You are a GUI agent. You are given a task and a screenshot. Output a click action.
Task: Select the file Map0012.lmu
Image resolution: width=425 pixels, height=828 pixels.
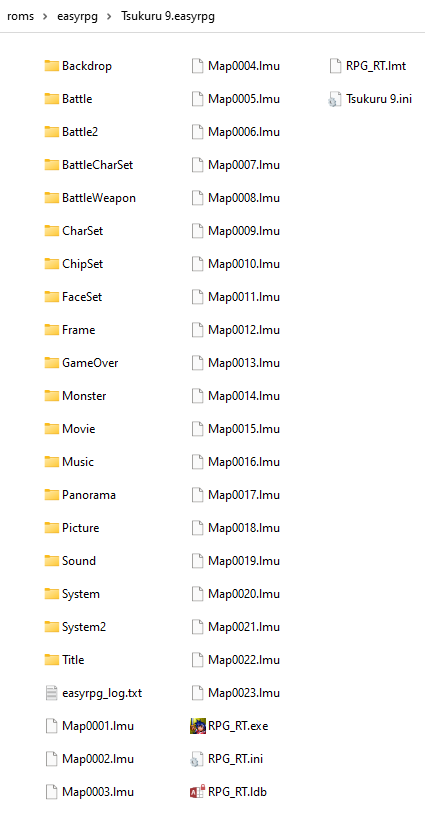click(235, 330)
